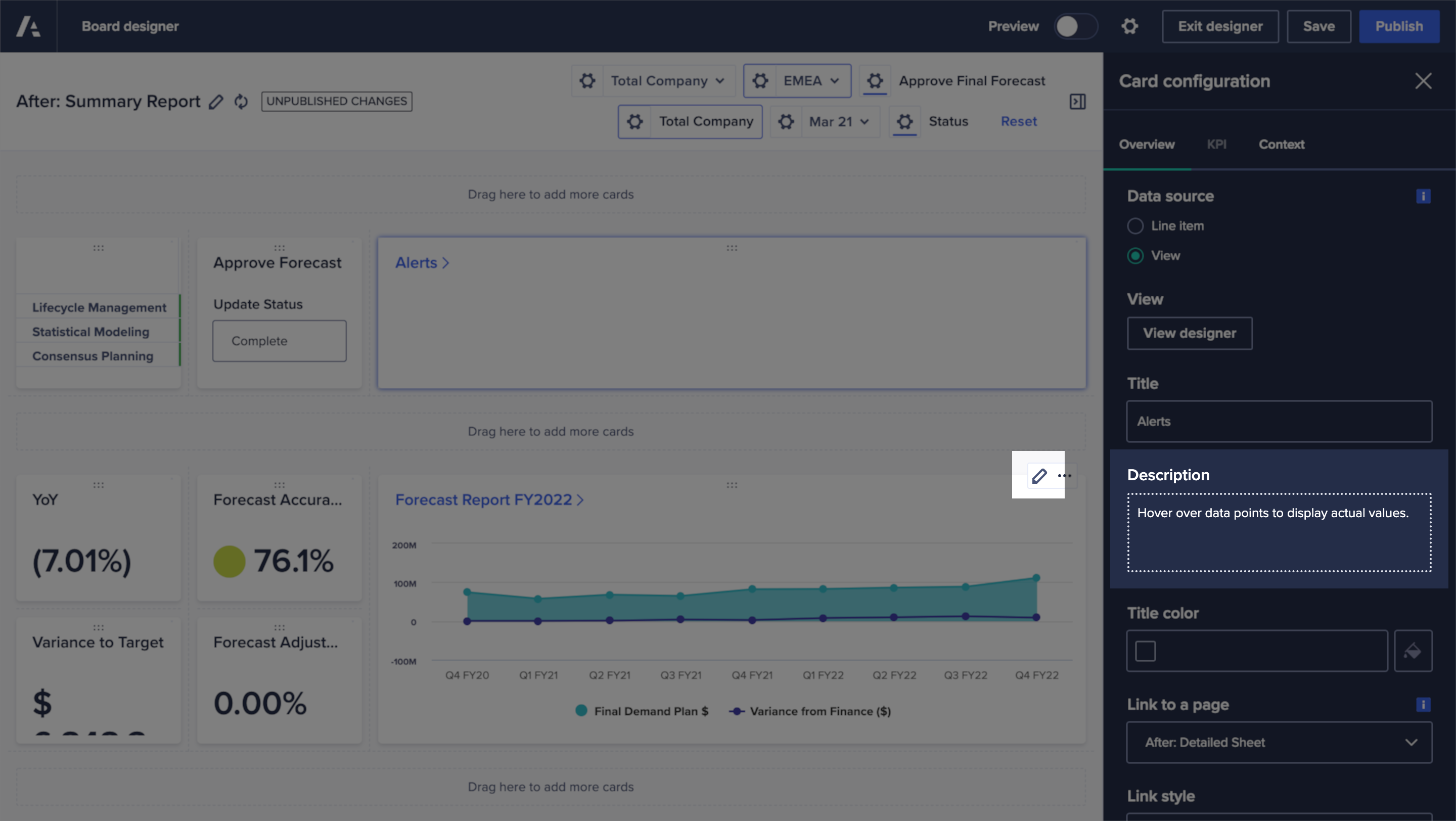
Task: Click the arrow/redirect icon next to title color
Action: pyautogui.click(x=1413, y=651)
